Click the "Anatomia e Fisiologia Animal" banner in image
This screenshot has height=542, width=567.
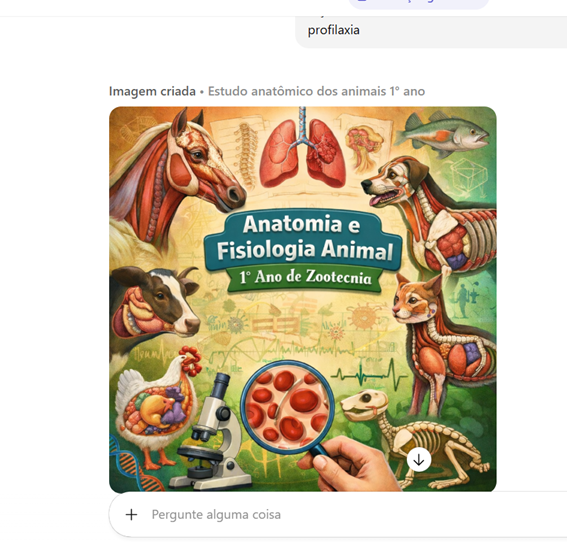coord(303,238)
